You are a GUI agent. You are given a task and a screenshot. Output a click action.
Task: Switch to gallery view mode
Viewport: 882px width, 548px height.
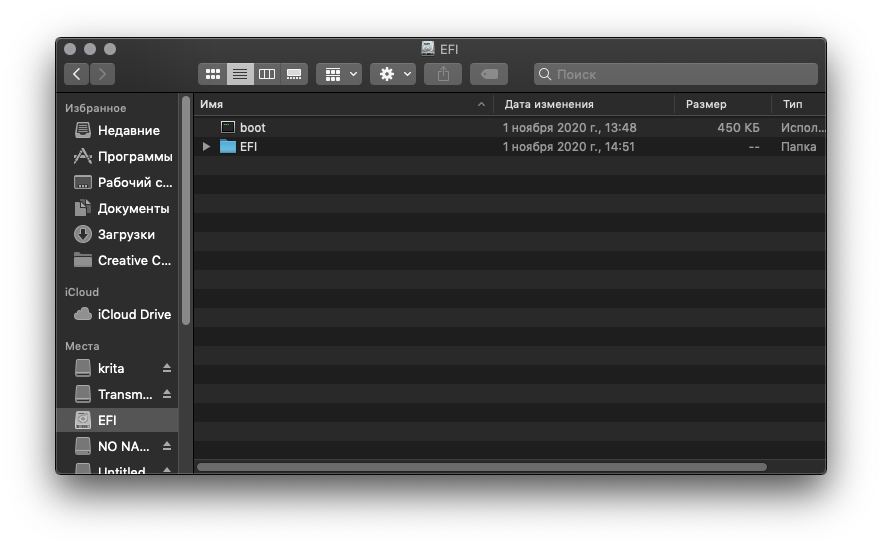tap(294, 74)
